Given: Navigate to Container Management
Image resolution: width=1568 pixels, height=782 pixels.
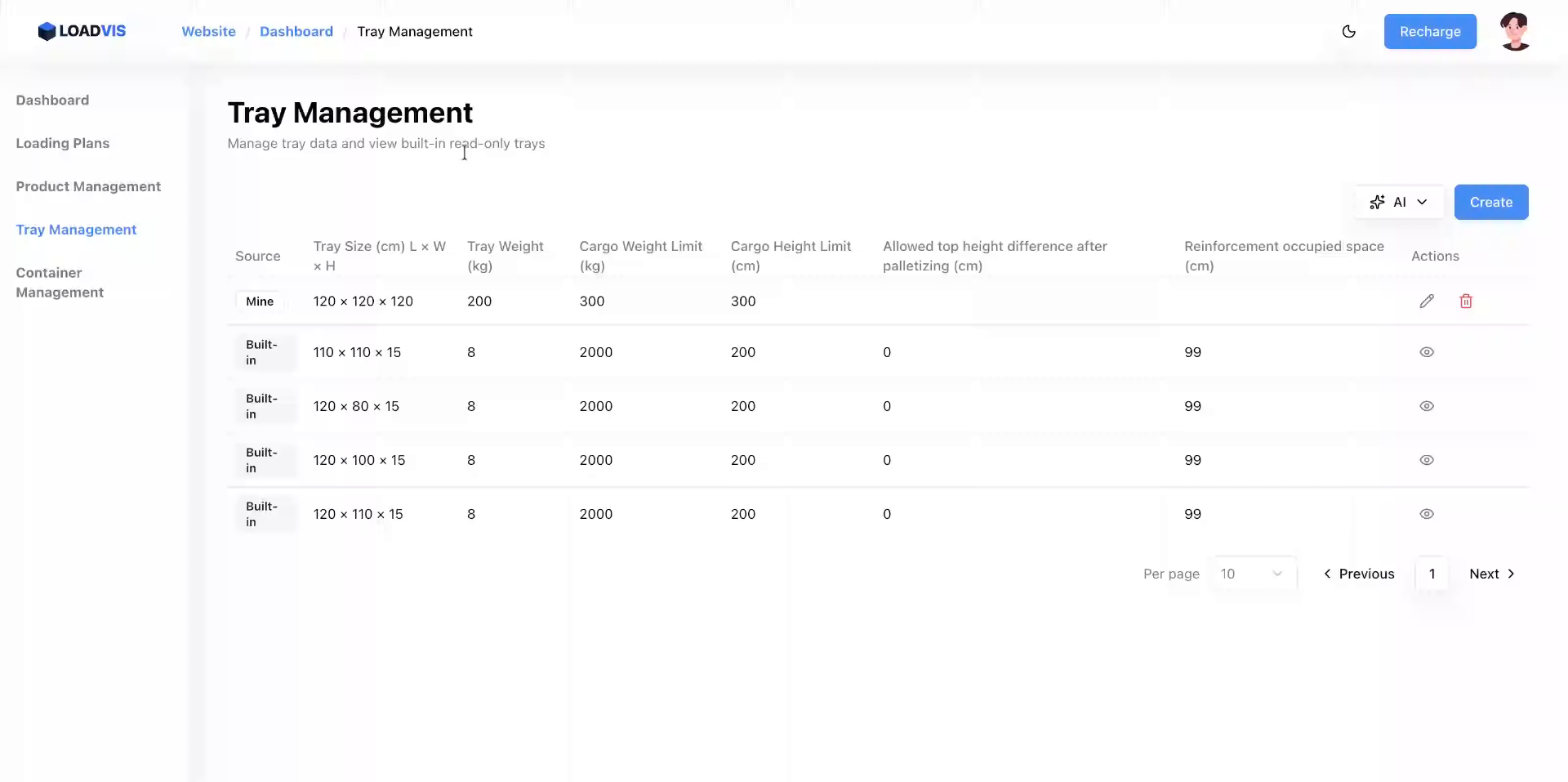Looking at the screenshot, I should tap(60, 282).
